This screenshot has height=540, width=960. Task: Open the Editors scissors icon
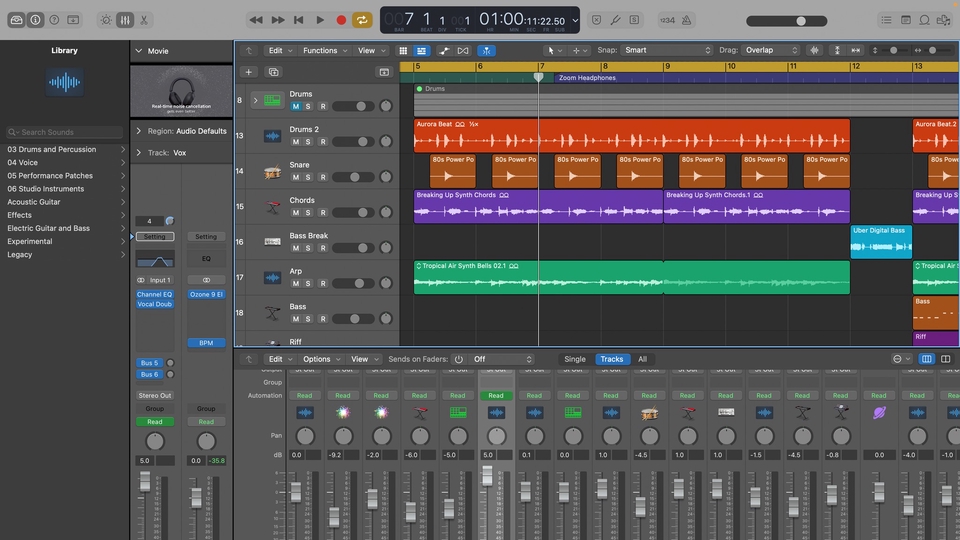[x=143, y=20]
